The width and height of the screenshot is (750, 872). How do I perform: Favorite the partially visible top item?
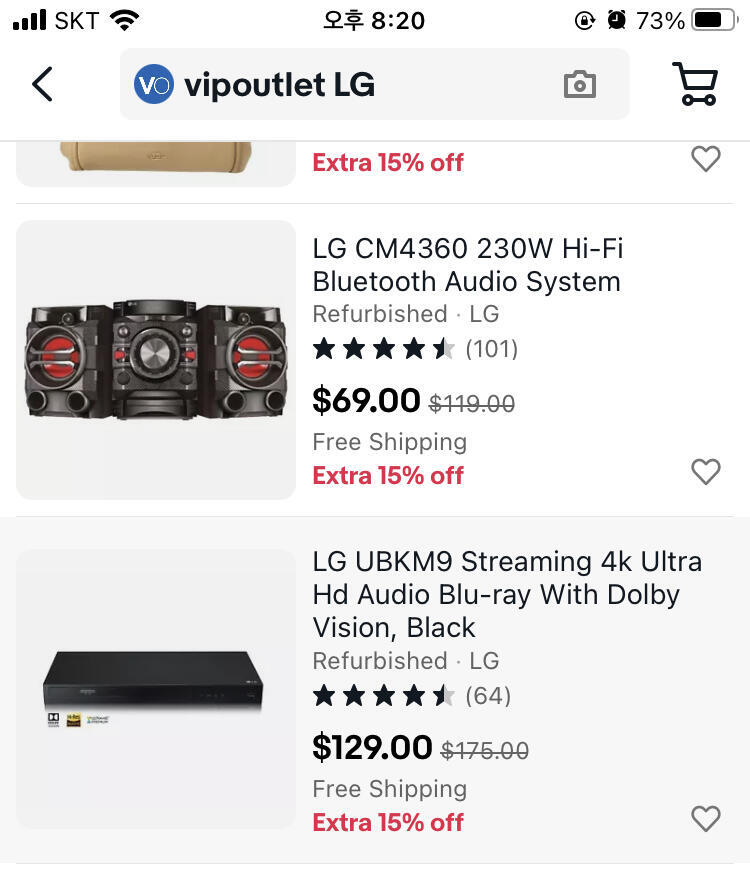(706, 159)
